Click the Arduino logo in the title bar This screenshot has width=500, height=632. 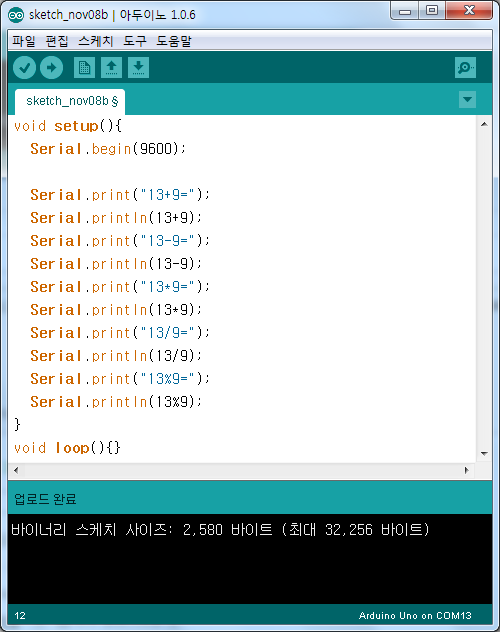[x=16, y=15]
